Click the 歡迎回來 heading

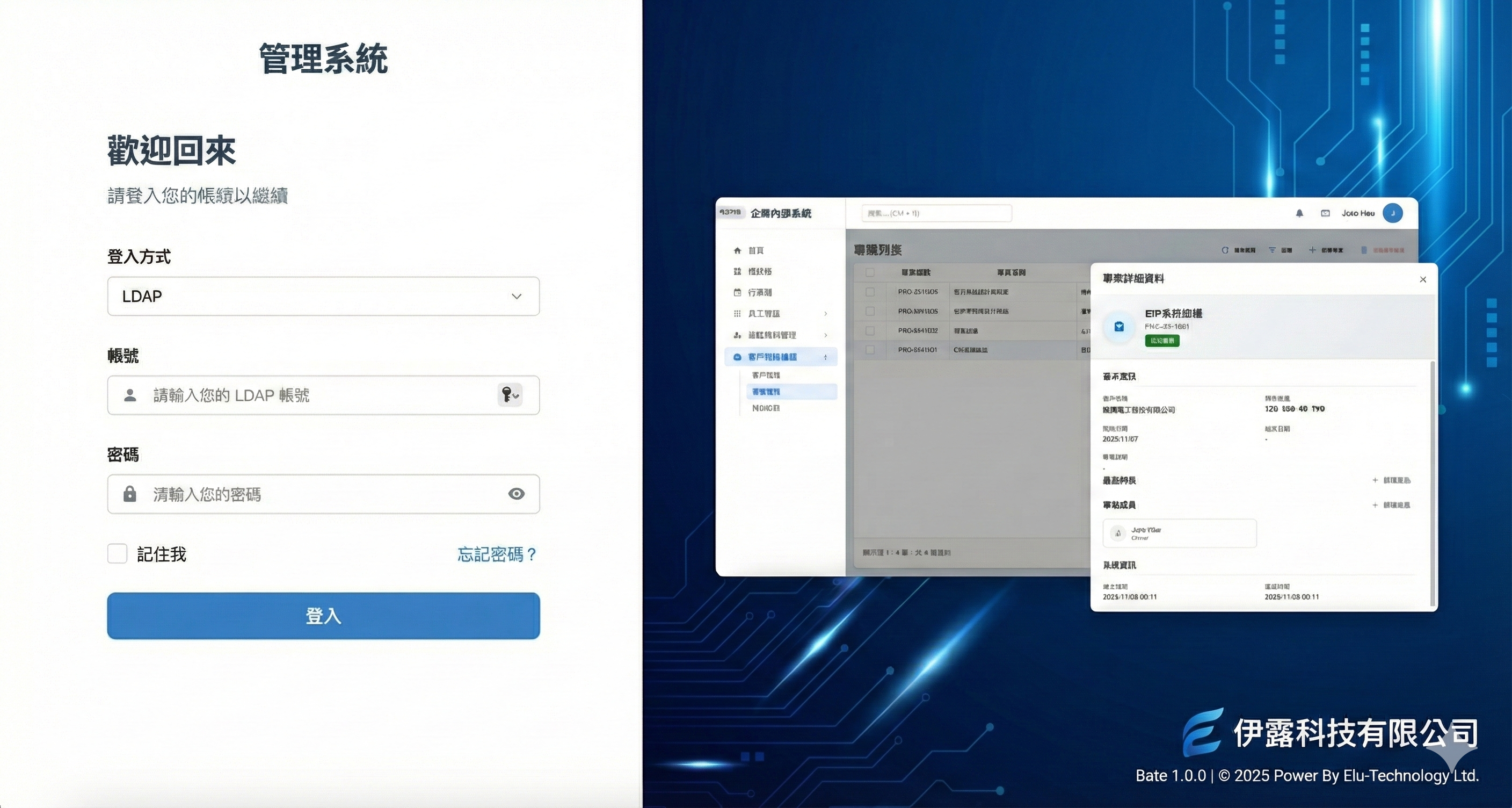pyautogui.click(x=171, y=150)
